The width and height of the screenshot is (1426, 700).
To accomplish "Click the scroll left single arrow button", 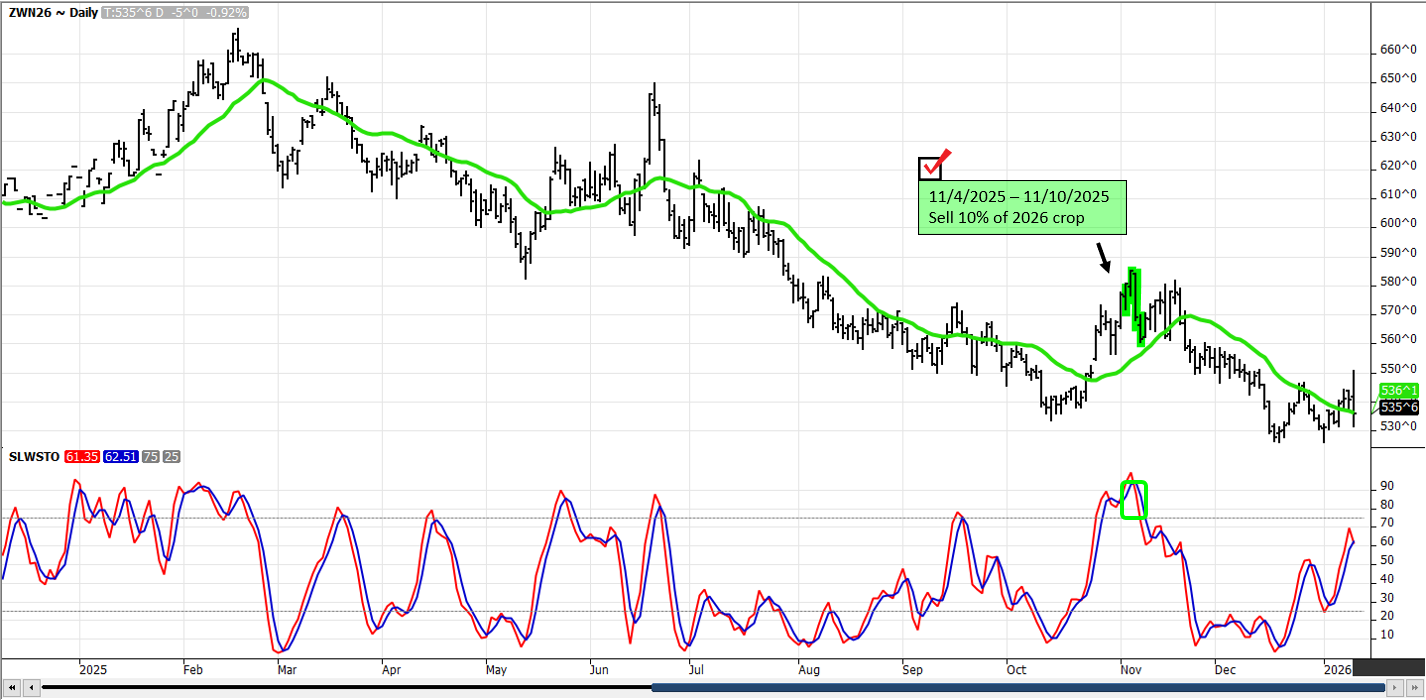I will tap(30, 688).
